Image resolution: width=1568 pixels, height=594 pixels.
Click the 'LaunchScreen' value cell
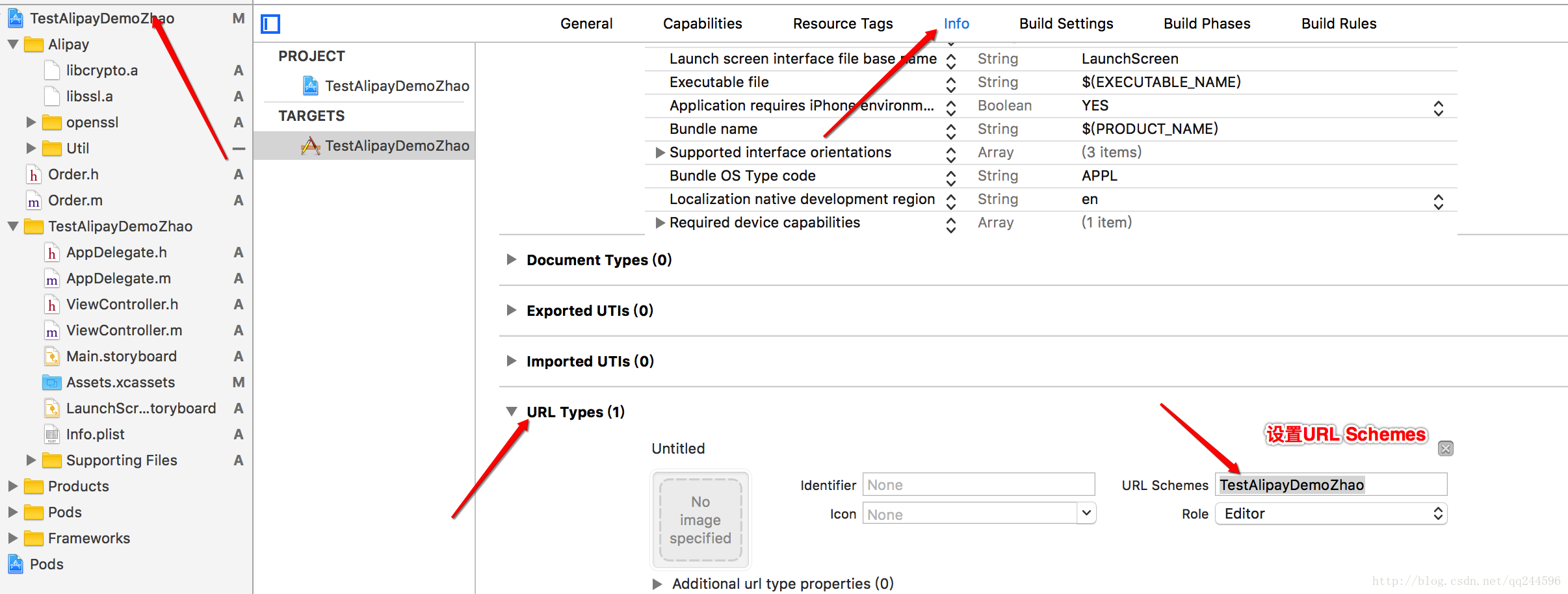1130,58
